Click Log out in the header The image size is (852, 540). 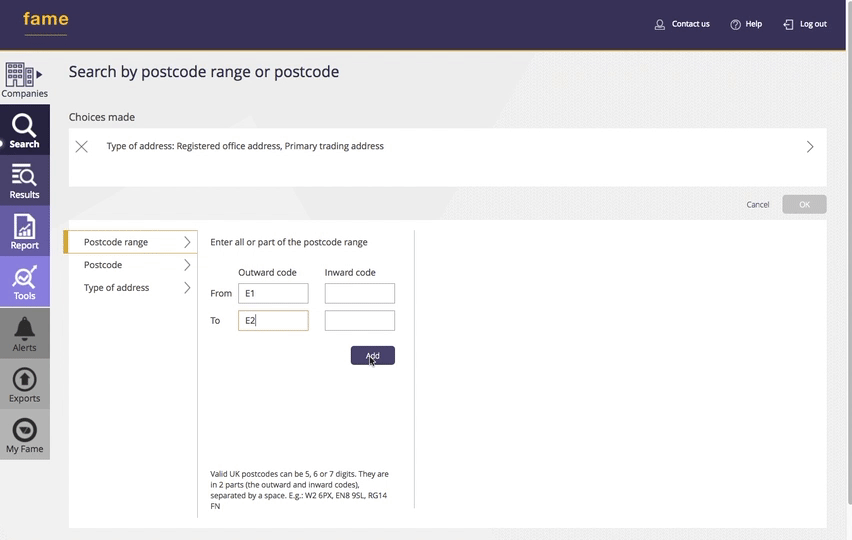[x=805, y=24]
